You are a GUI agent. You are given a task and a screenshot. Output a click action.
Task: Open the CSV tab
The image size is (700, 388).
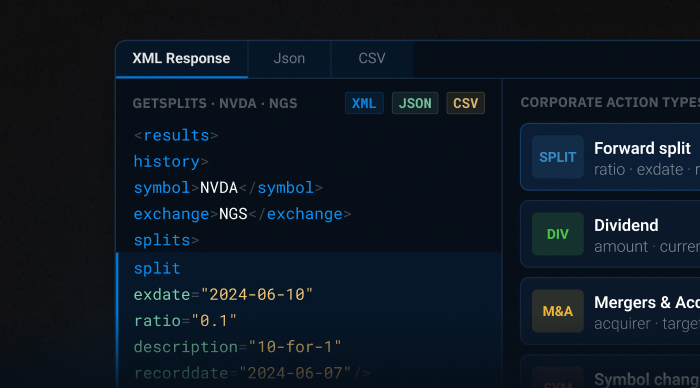(372, 59)
